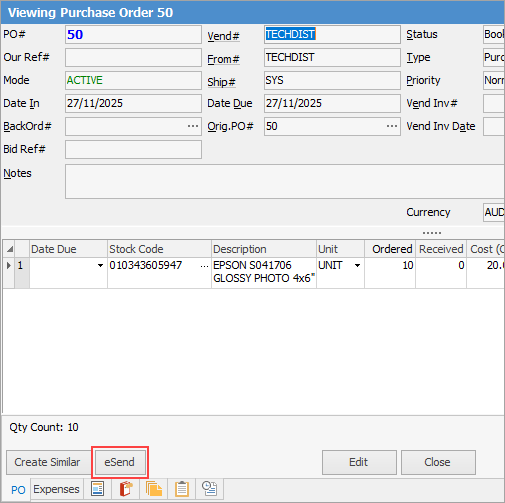Screen dimensions: 505x503
Task: Click the Bid Ref# field
Action: [133, 149]
